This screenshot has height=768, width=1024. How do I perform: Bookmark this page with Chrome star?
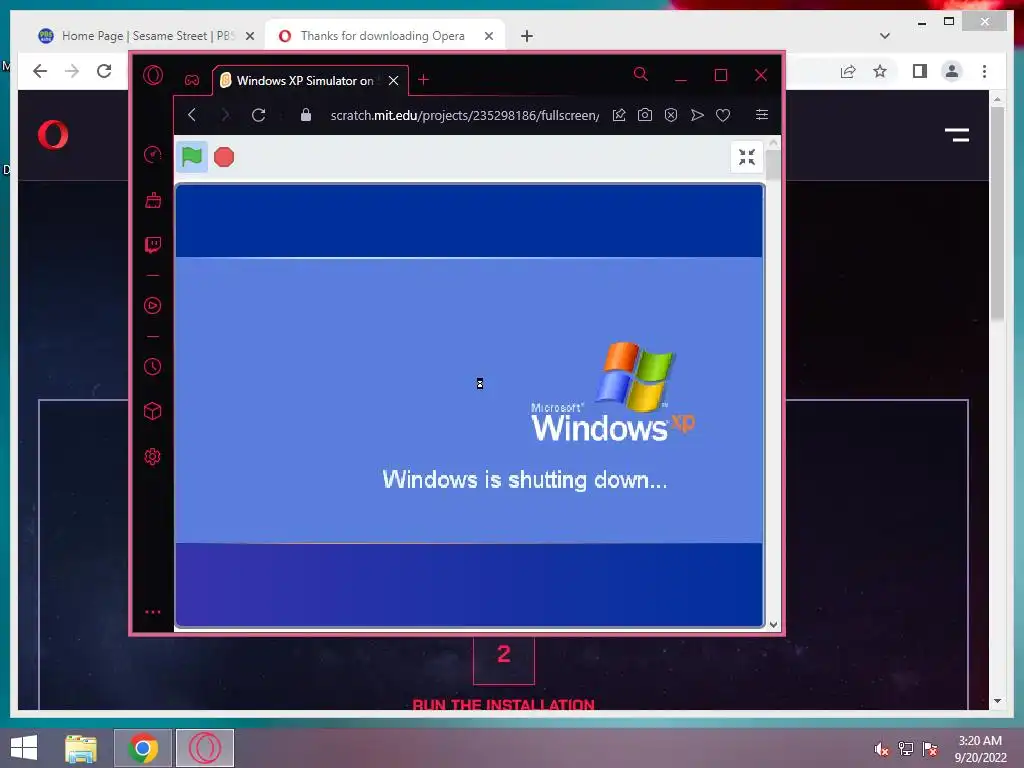tap(880, 71)
